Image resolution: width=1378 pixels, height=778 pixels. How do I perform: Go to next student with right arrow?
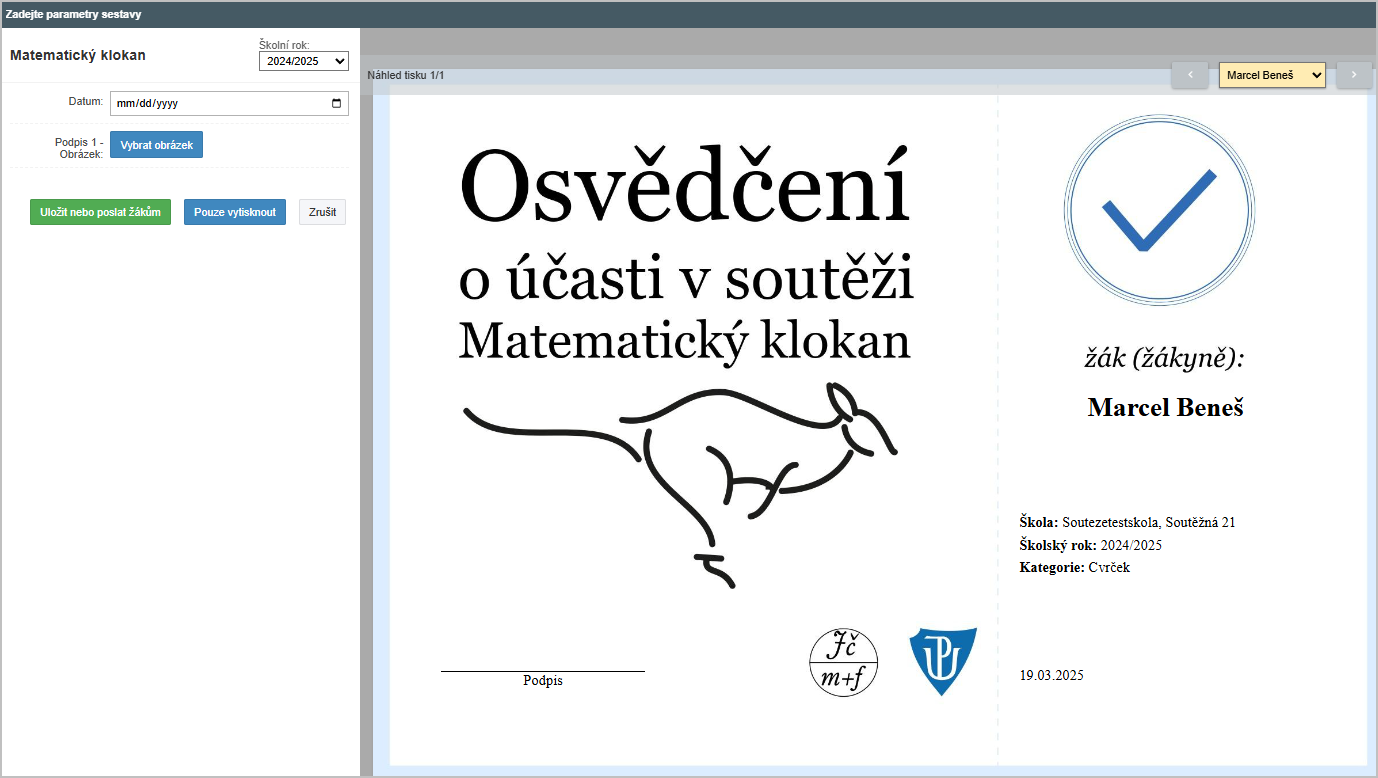tap(1354, 75)
